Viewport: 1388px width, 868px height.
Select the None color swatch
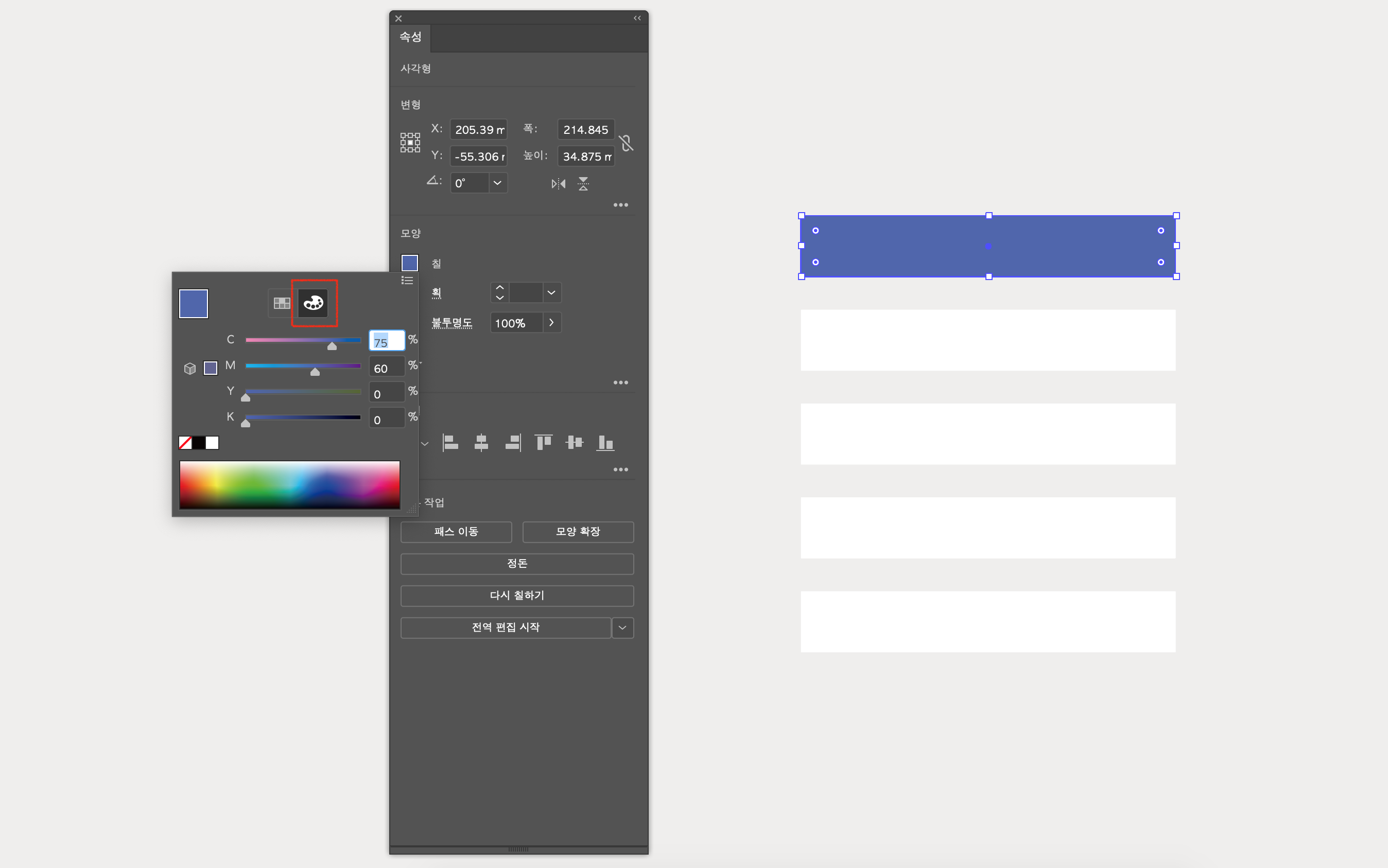[x=185, y=443]
